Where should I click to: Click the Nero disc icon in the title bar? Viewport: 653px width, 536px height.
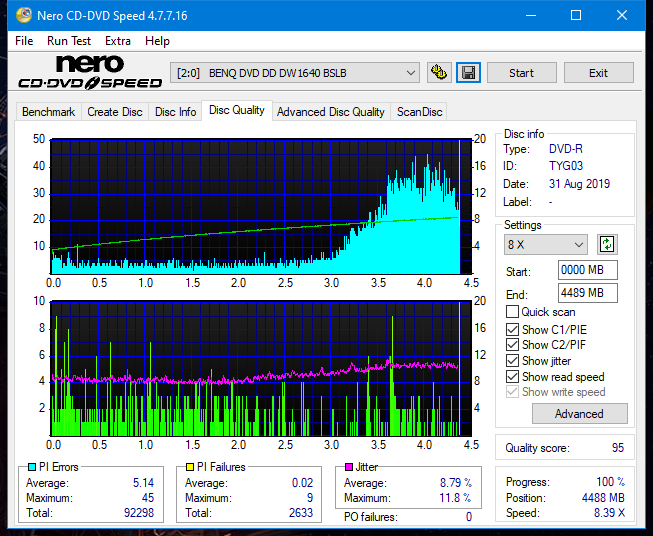(24, 15)
